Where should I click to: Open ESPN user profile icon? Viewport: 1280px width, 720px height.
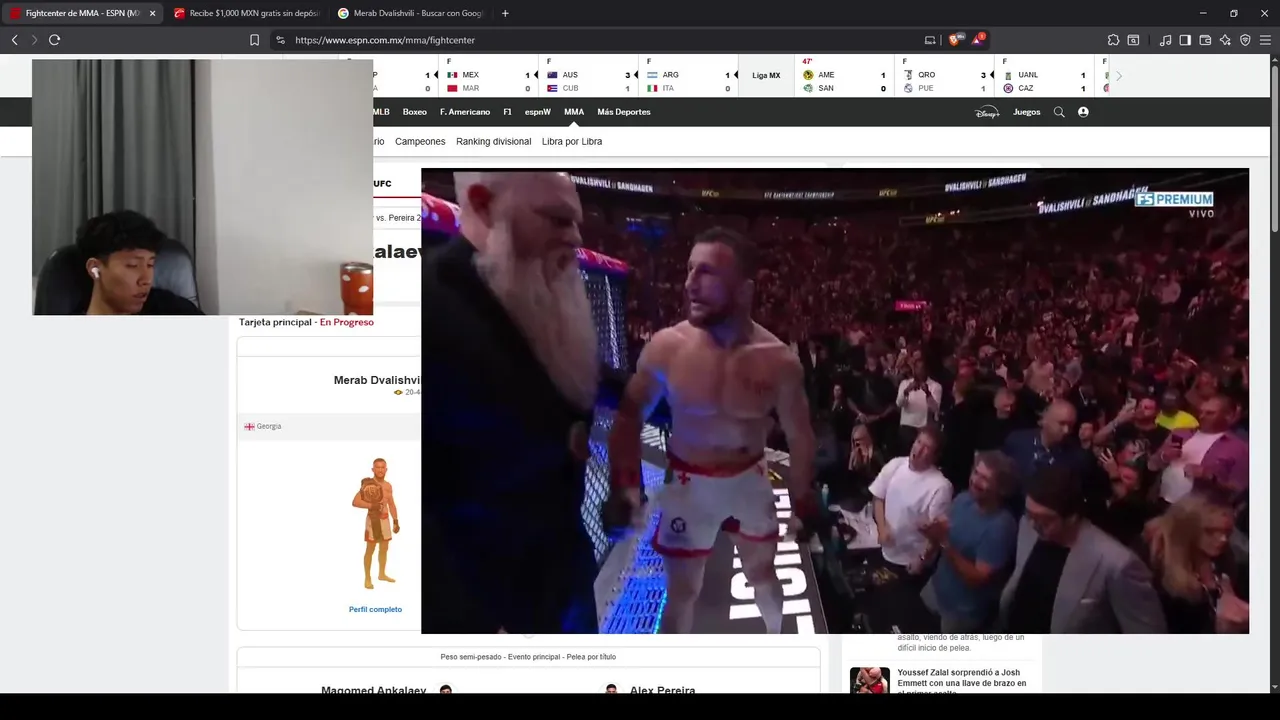click(1083, 112)
